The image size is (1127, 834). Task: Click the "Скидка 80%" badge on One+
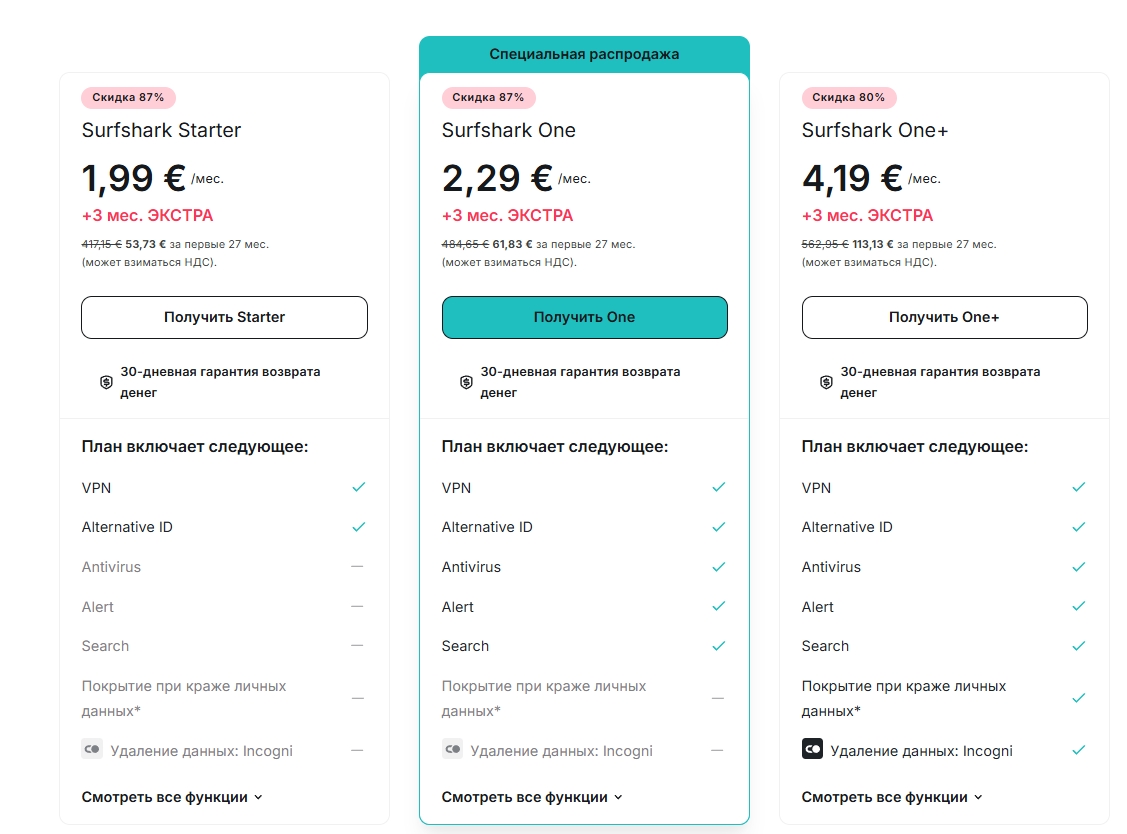click(x=848, y=97)
